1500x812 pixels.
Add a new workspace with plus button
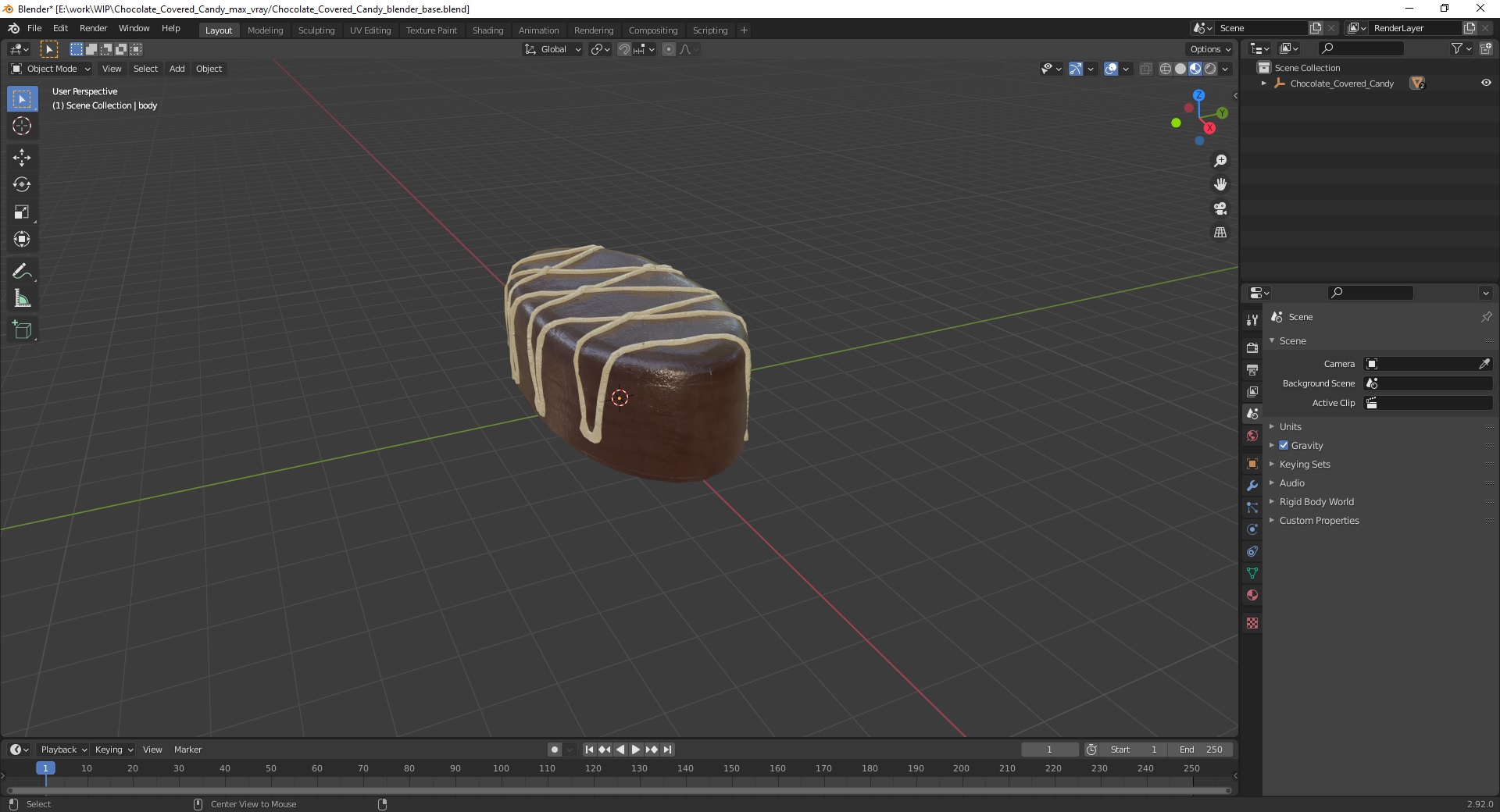pyautogui.click(x=744, y=30)
